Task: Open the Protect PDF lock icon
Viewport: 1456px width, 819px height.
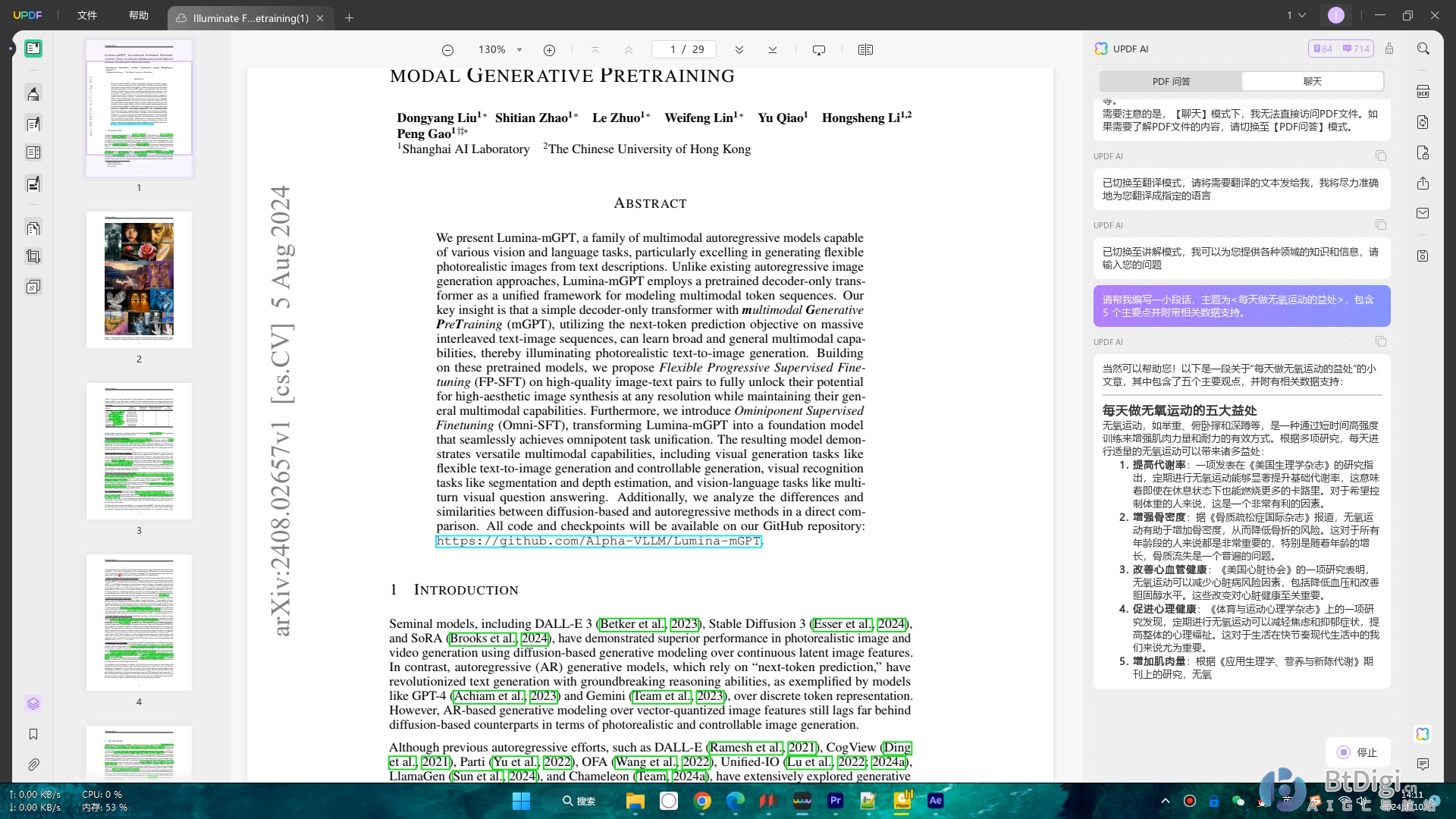Action: [x=1423, y=153]
